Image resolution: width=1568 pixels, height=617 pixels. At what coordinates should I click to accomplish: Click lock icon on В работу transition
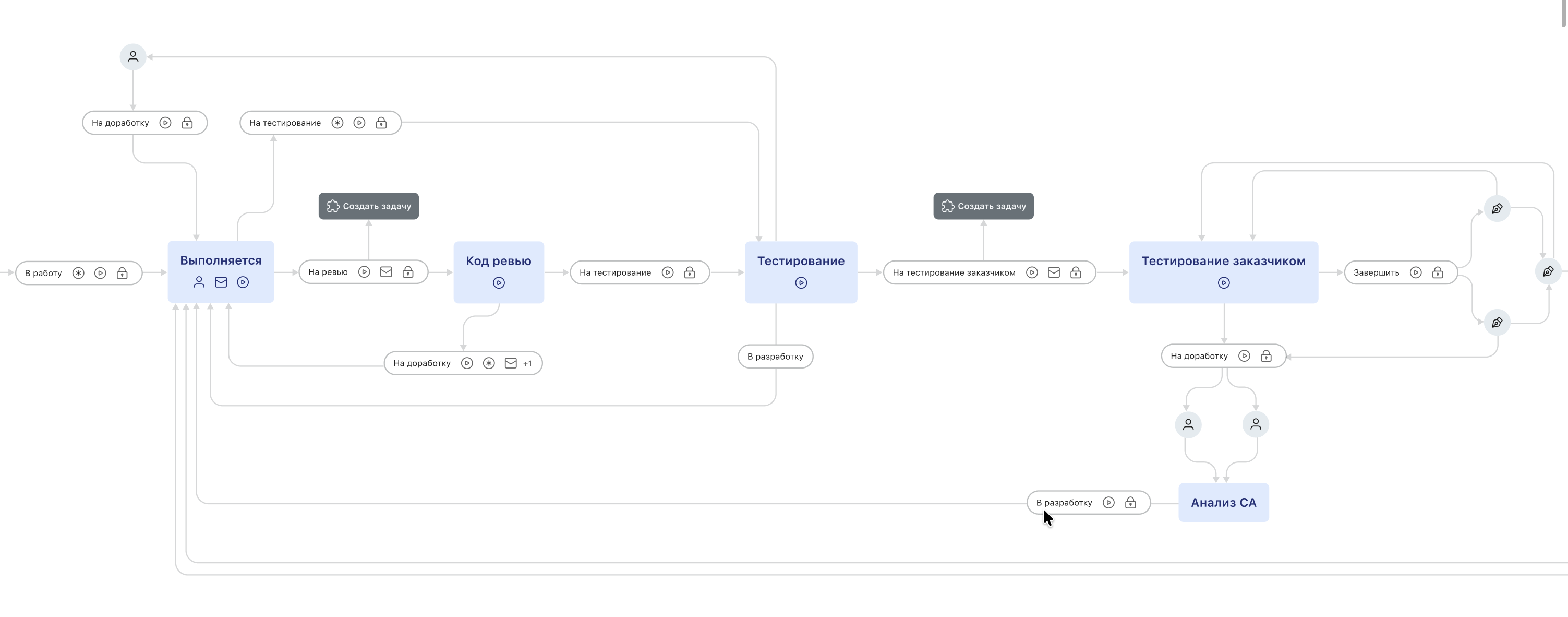(x=123, y=273)
